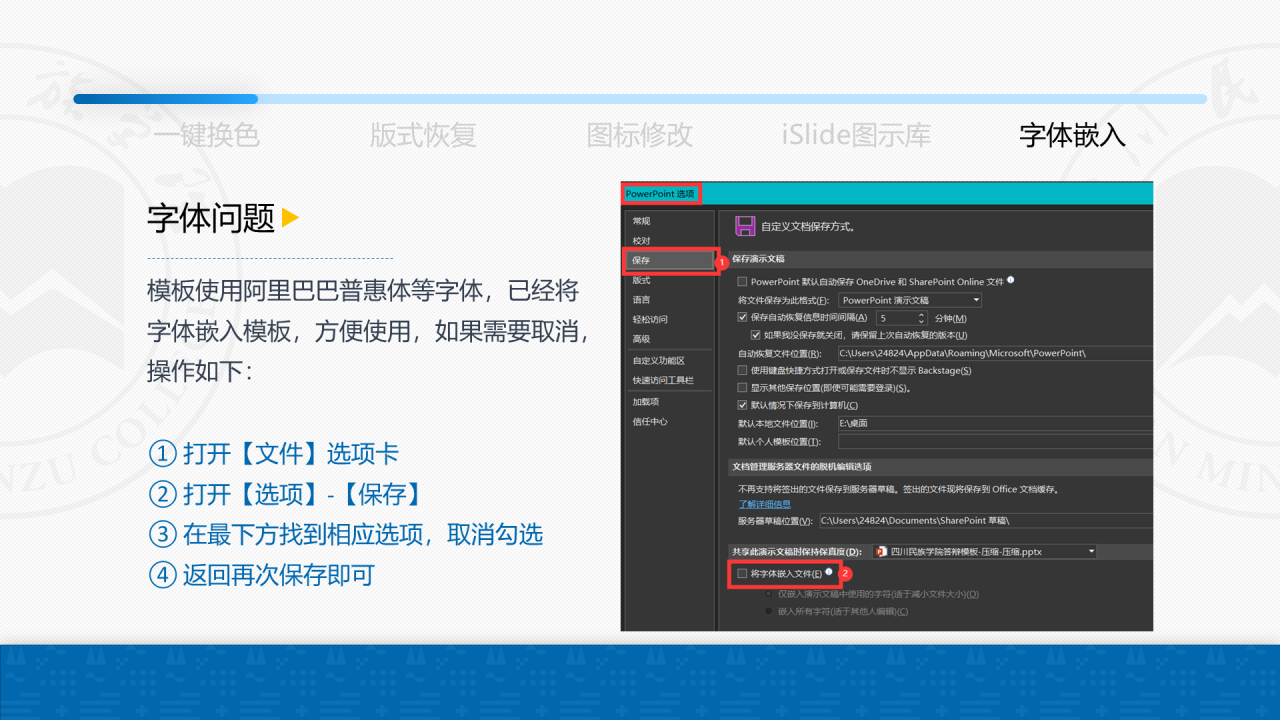The width and height of the screenshot is (1280, 720).
Task: Uncheck 如果我没保存就关闭 keep last version option
Action: click(756, 335)
